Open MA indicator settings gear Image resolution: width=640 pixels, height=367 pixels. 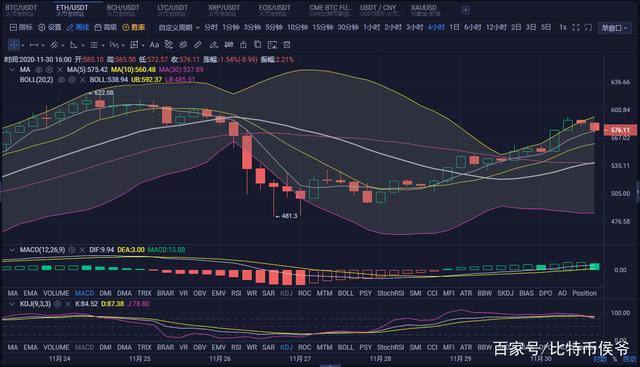49,70
